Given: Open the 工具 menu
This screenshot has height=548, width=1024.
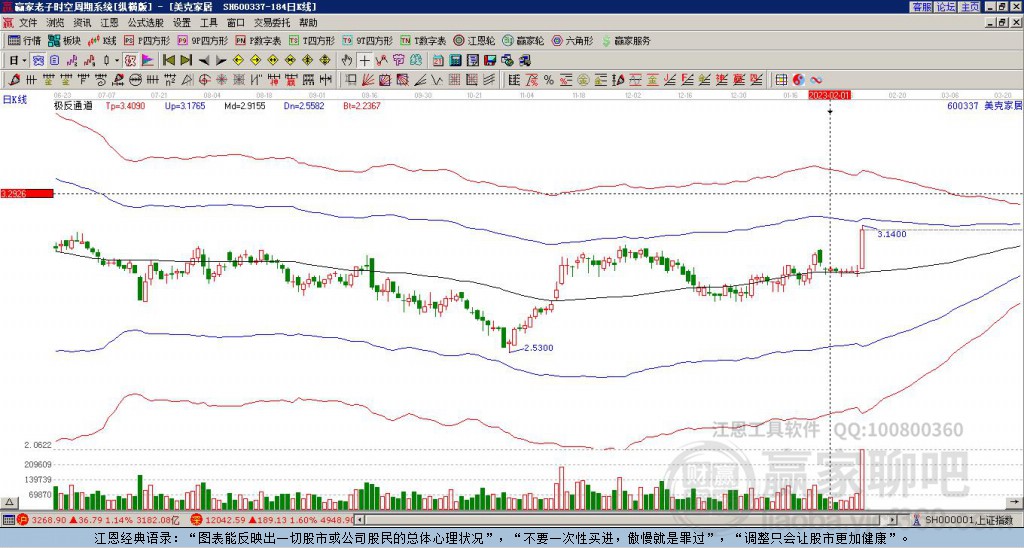Looking at the screenshot, I should tap(209, 23).
